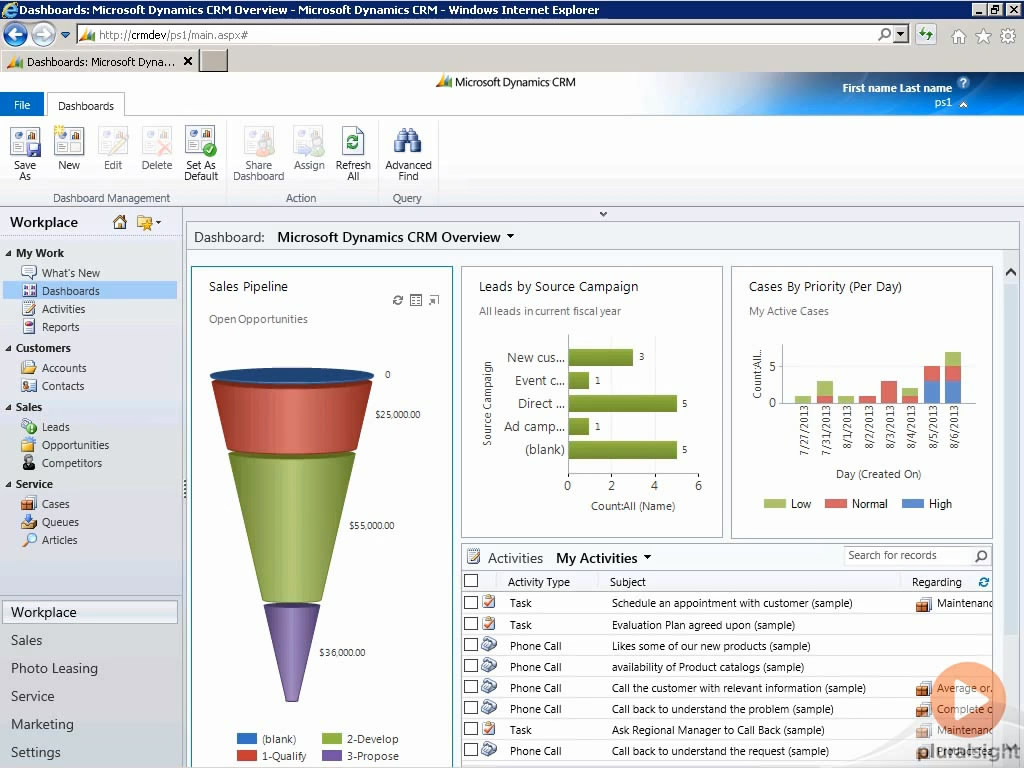Collapse the Sales navigation group arrow
Screen dimensions: 1024x768
pos(8,408)
